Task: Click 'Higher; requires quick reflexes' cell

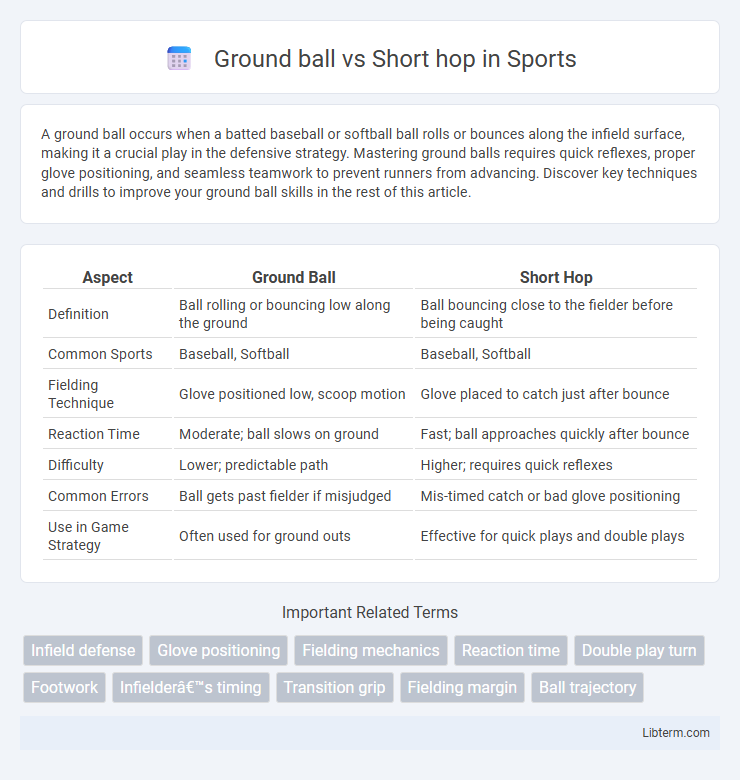Action: pyautogui.click(x=556, y=465)
